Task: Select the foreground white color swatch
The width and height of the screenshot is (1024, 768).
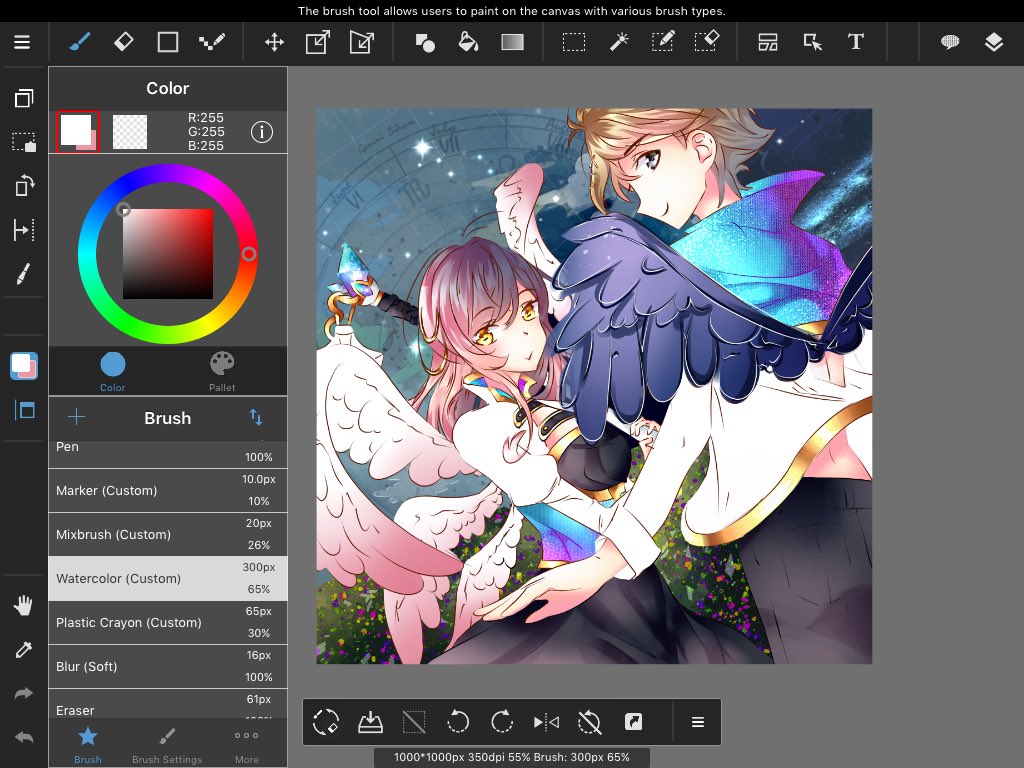Action: pos(77,131)
